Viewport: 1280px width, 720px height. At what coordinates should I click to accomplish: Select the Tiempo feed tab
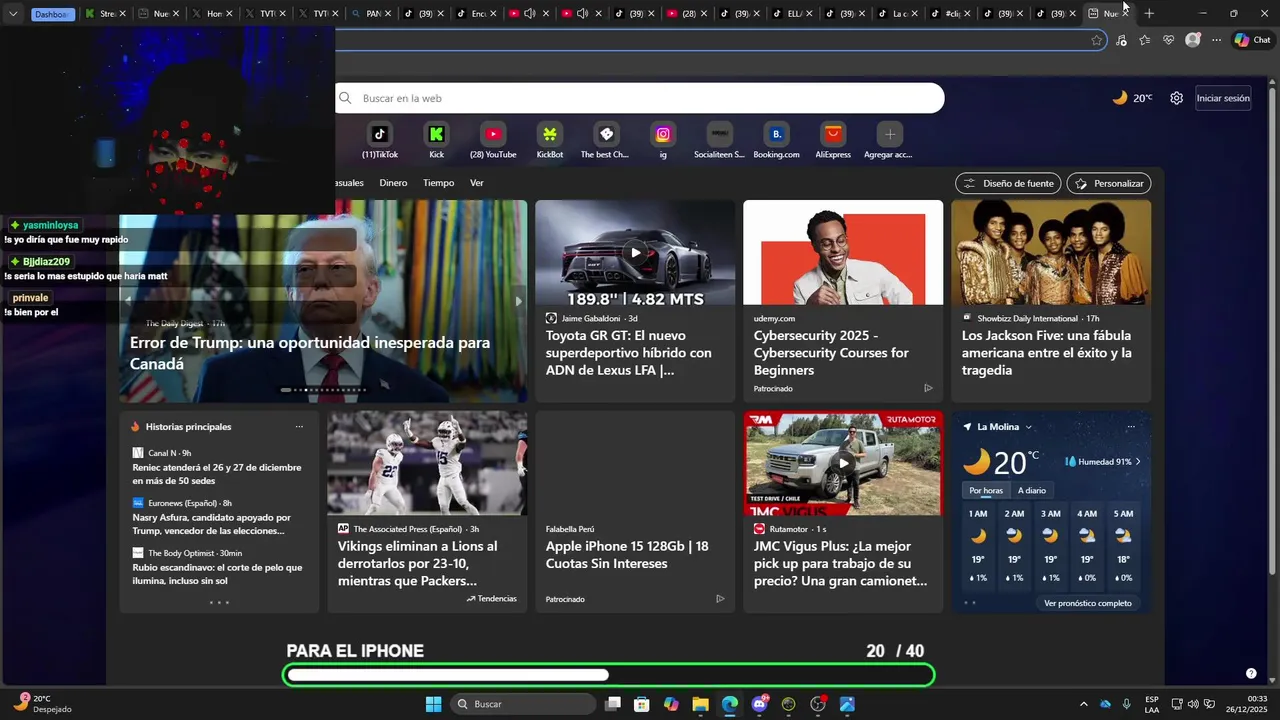click(438, 183)
